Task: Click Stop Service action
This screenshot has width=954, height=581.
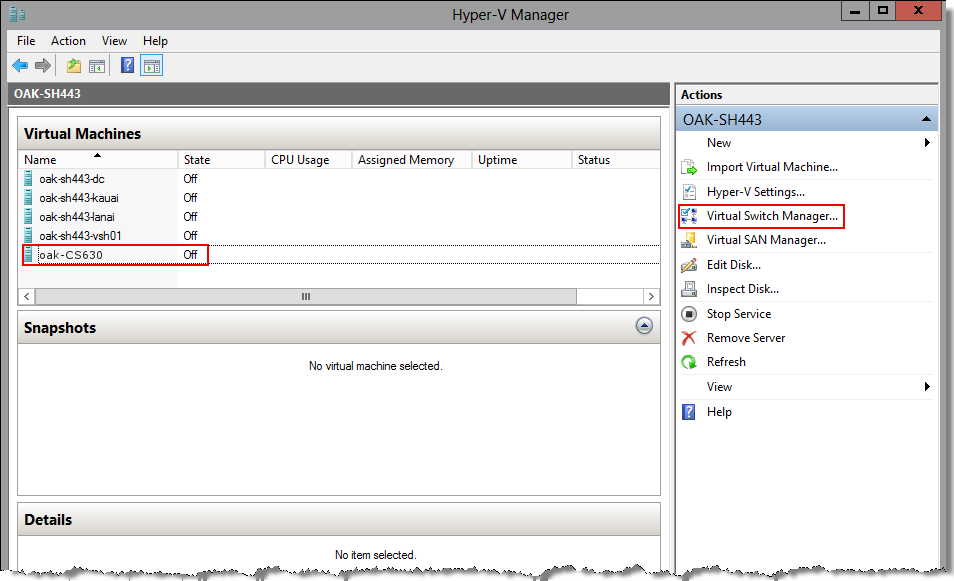Action: point(739,314)
